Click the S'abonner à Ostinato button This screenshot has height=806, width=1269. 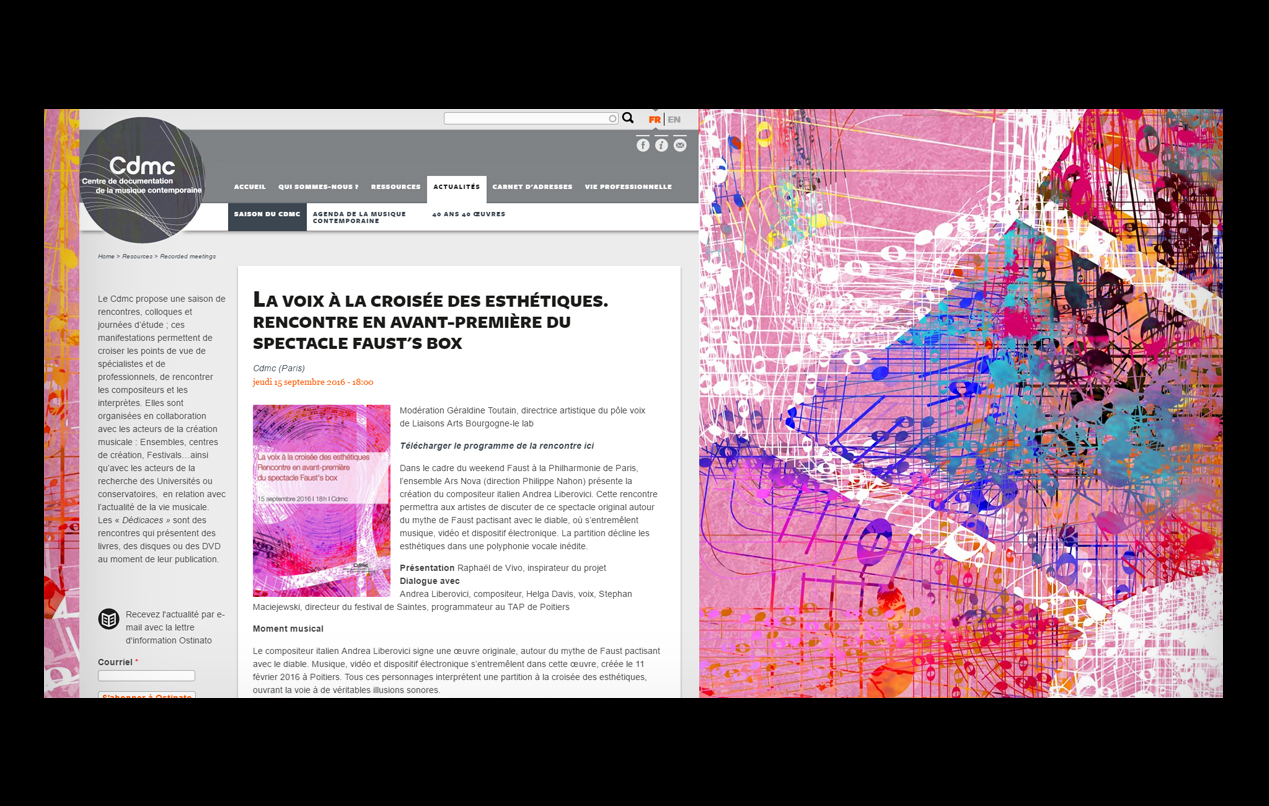coord(147,695)
